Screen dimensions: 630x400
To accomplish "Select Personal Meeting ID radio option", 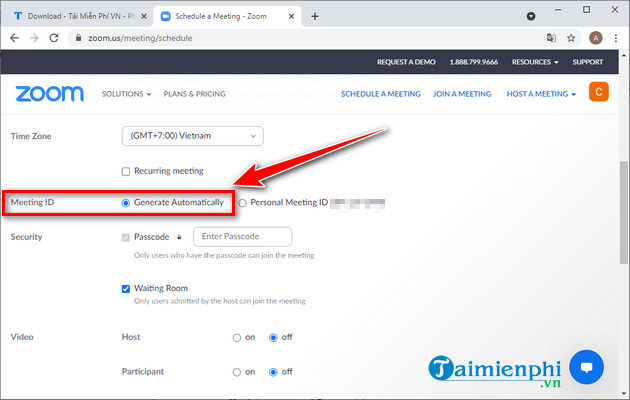I will click(242, 202).
